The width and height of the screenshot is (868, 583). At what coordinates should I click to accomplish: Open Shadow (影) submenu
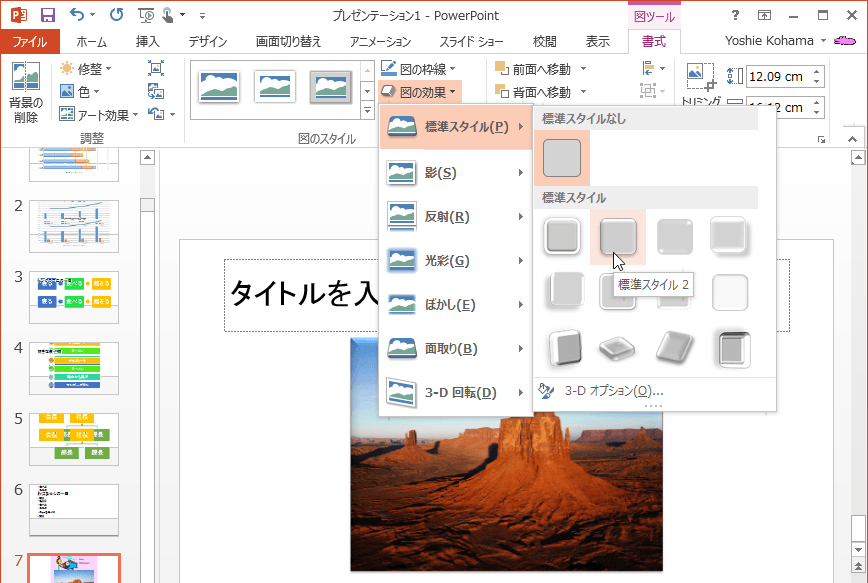point(456,173)
